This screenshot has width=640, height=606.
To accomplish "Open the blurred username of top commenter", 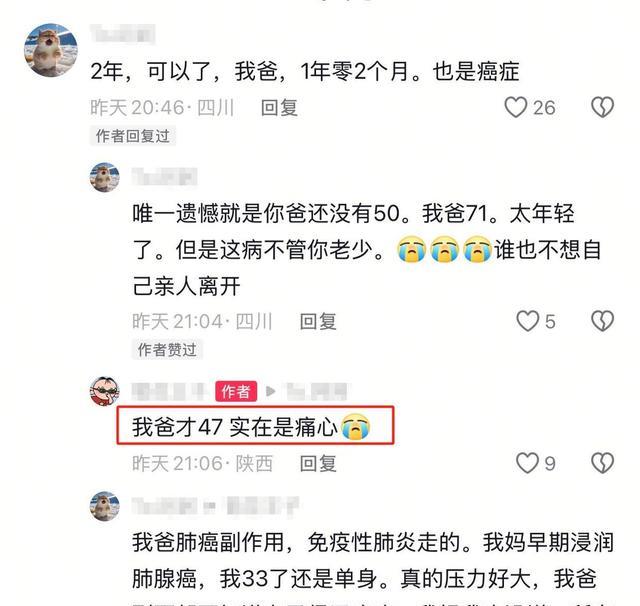I will tap(122, 33).
